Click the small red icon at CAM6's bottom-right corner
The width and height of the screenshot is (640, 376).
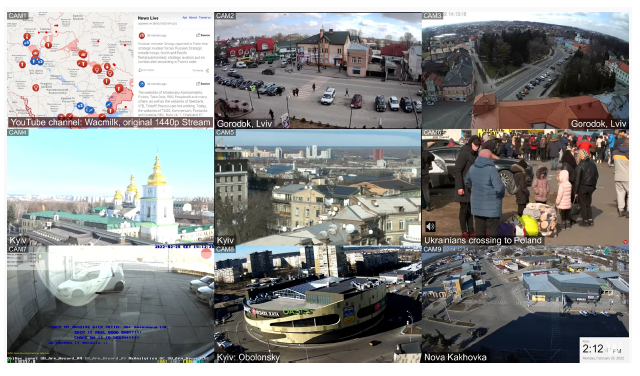click(x=625, y=242)
